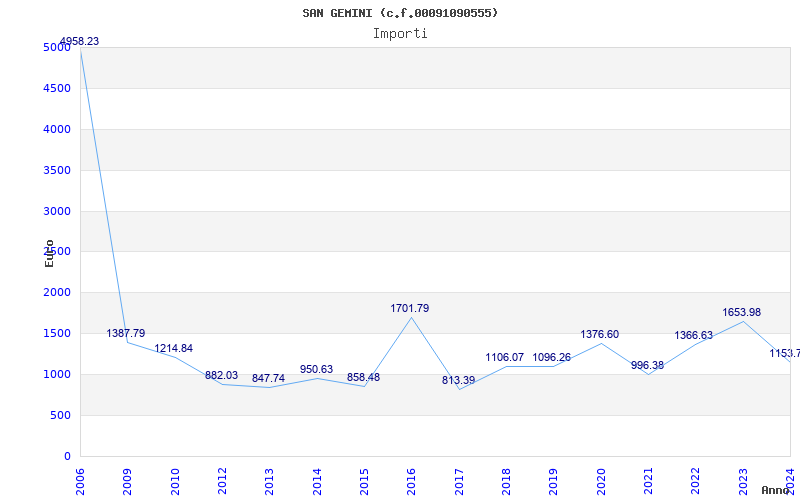Click the 1653.98 data label
Viewport: 800px width, 500px height.
[741, 312]
